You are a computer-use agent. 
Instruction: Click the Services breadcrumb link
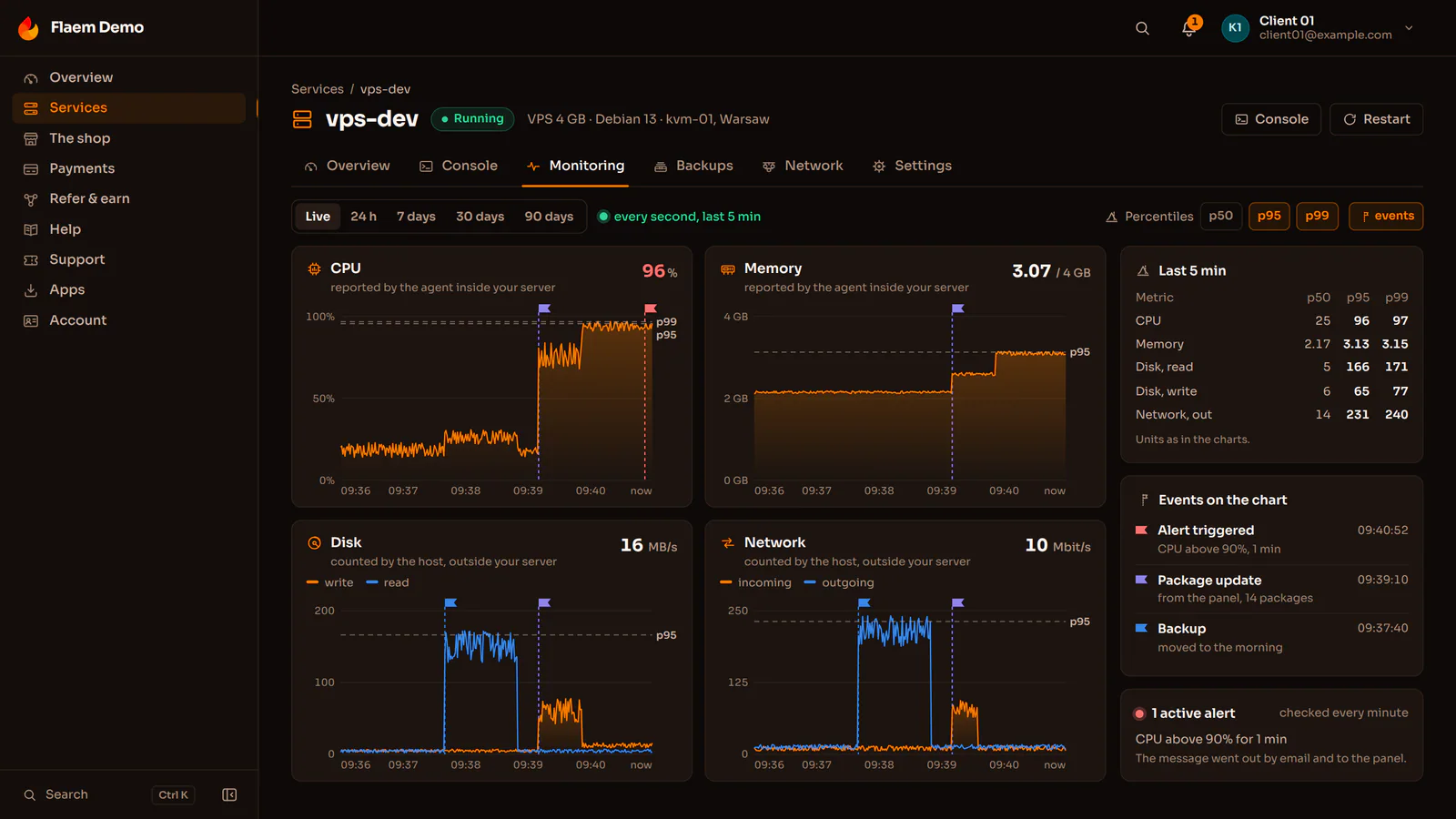click(317, 89)
